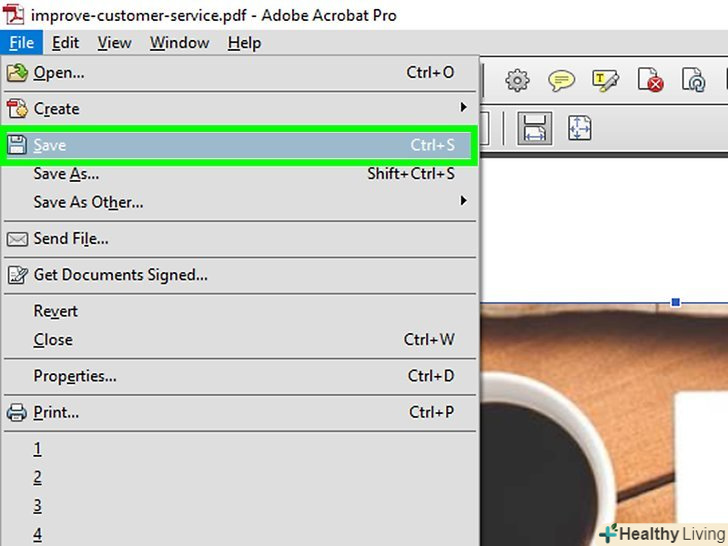Screen dimensions: 728x546
Task: Click the Create PDF icon
Action: pos(18,109)
